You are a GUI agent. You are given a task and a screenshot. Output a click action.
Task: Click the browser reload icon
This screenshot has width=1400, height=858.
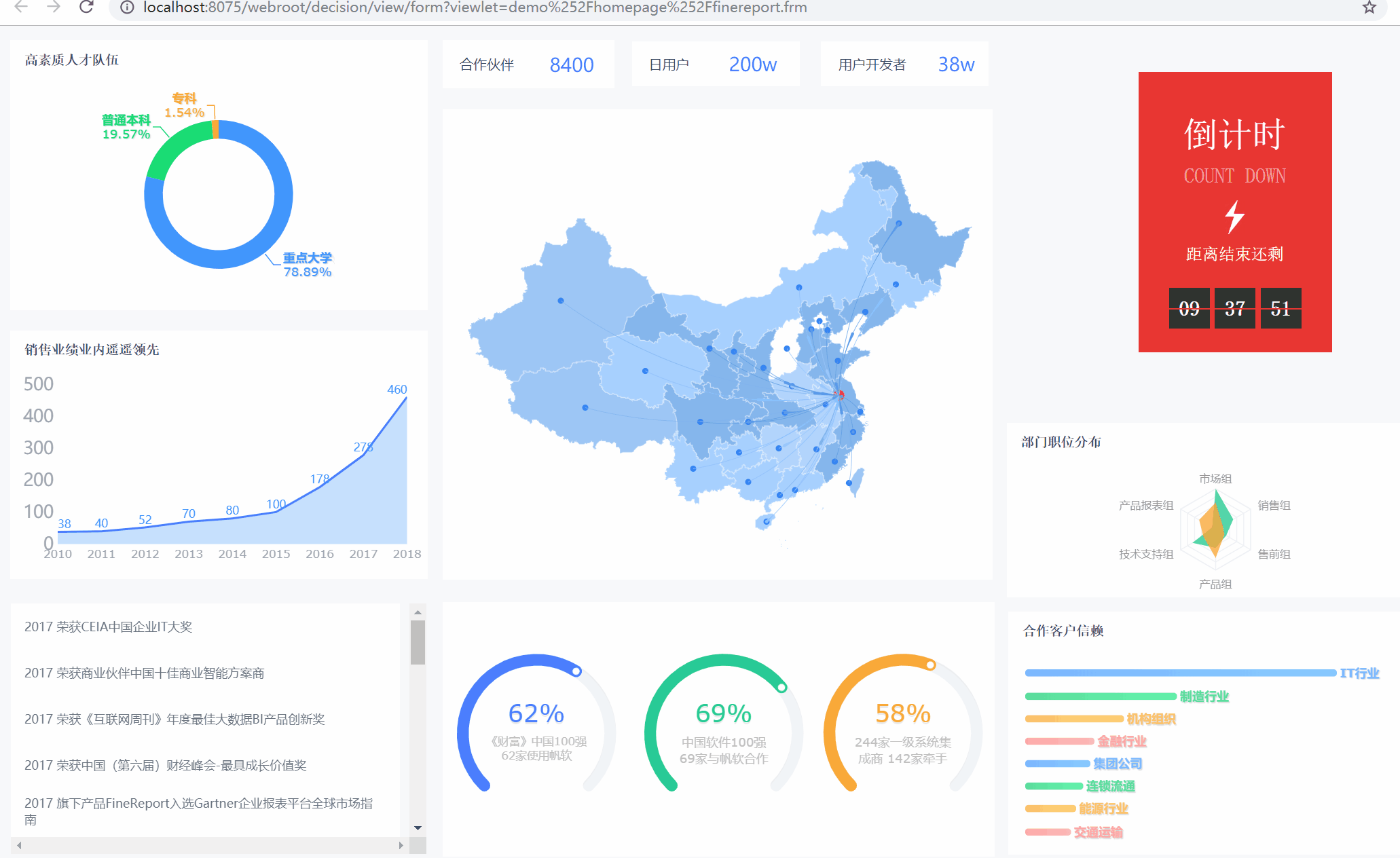click(86, 7)
